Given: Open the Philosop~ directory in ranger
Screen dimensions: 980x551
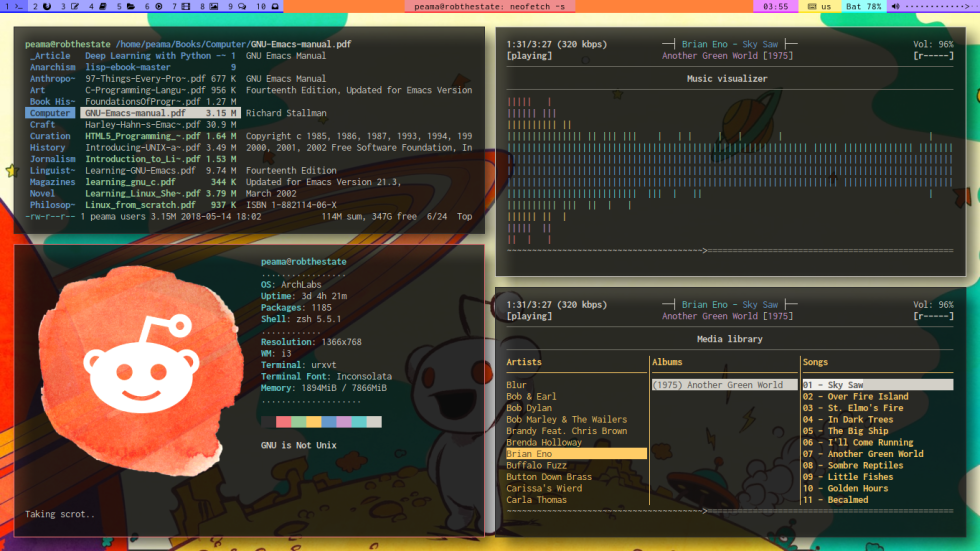Looking at the screenshot, I should 52,205.
